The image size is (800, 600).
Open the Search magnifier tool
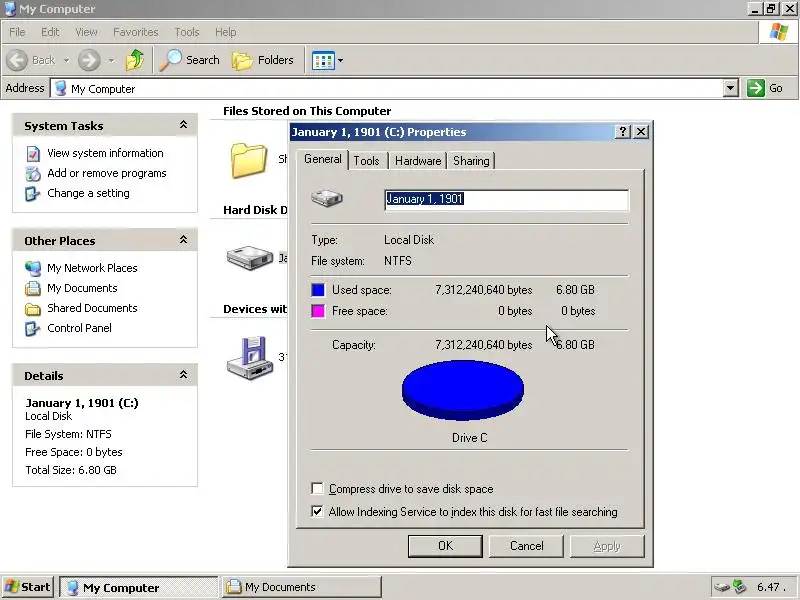coord(190,60)
